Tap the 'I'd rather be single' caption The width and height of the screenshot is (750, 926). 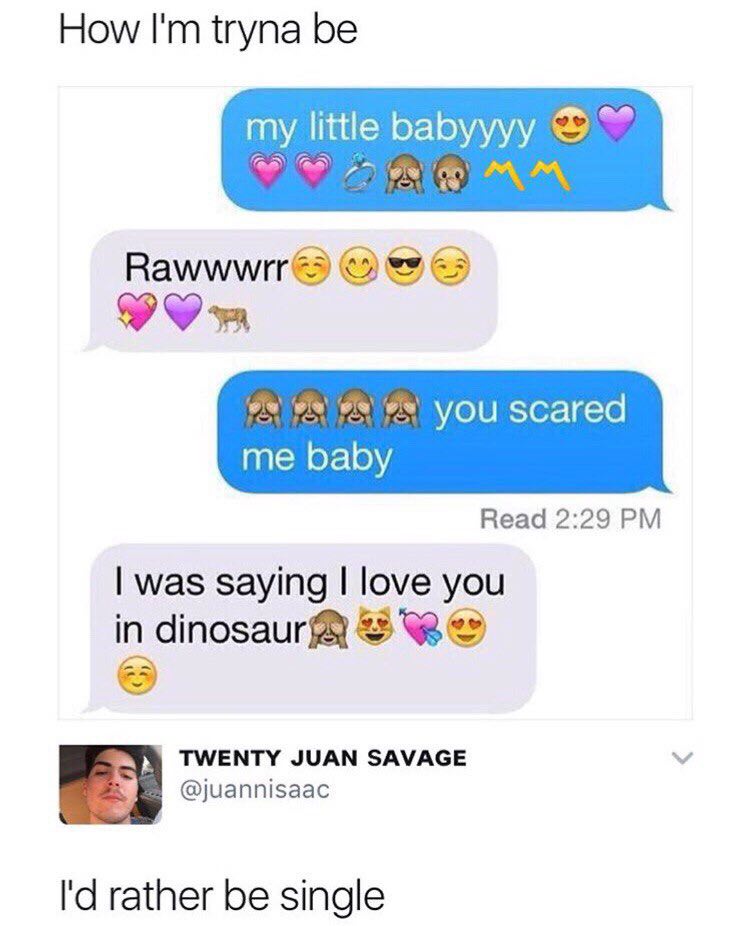click(221, 895)
